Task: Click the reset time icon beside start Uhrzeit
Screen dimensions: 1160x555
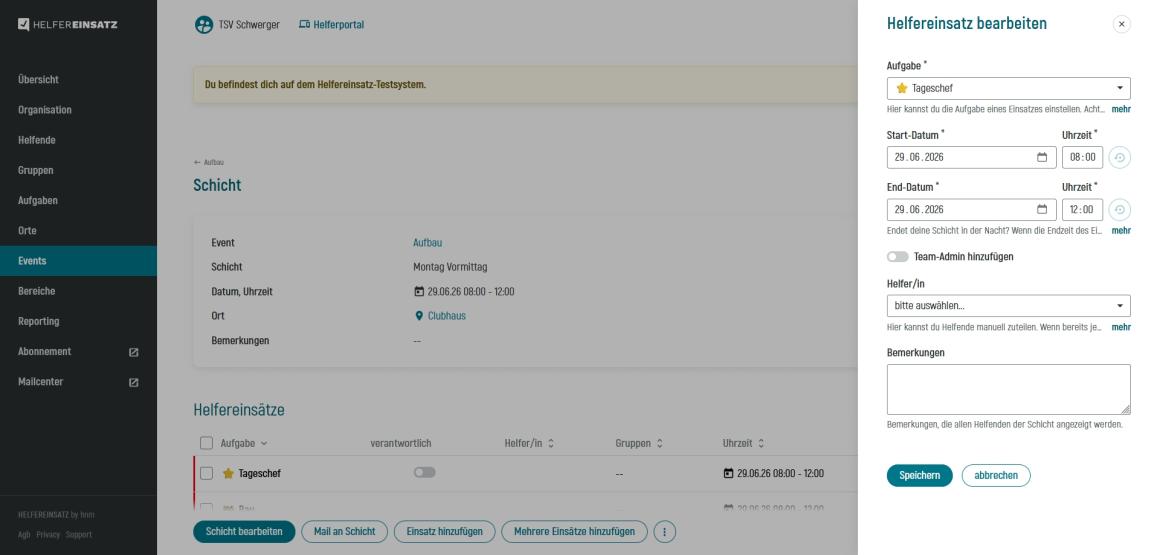Action: [x=1121, y=157]
